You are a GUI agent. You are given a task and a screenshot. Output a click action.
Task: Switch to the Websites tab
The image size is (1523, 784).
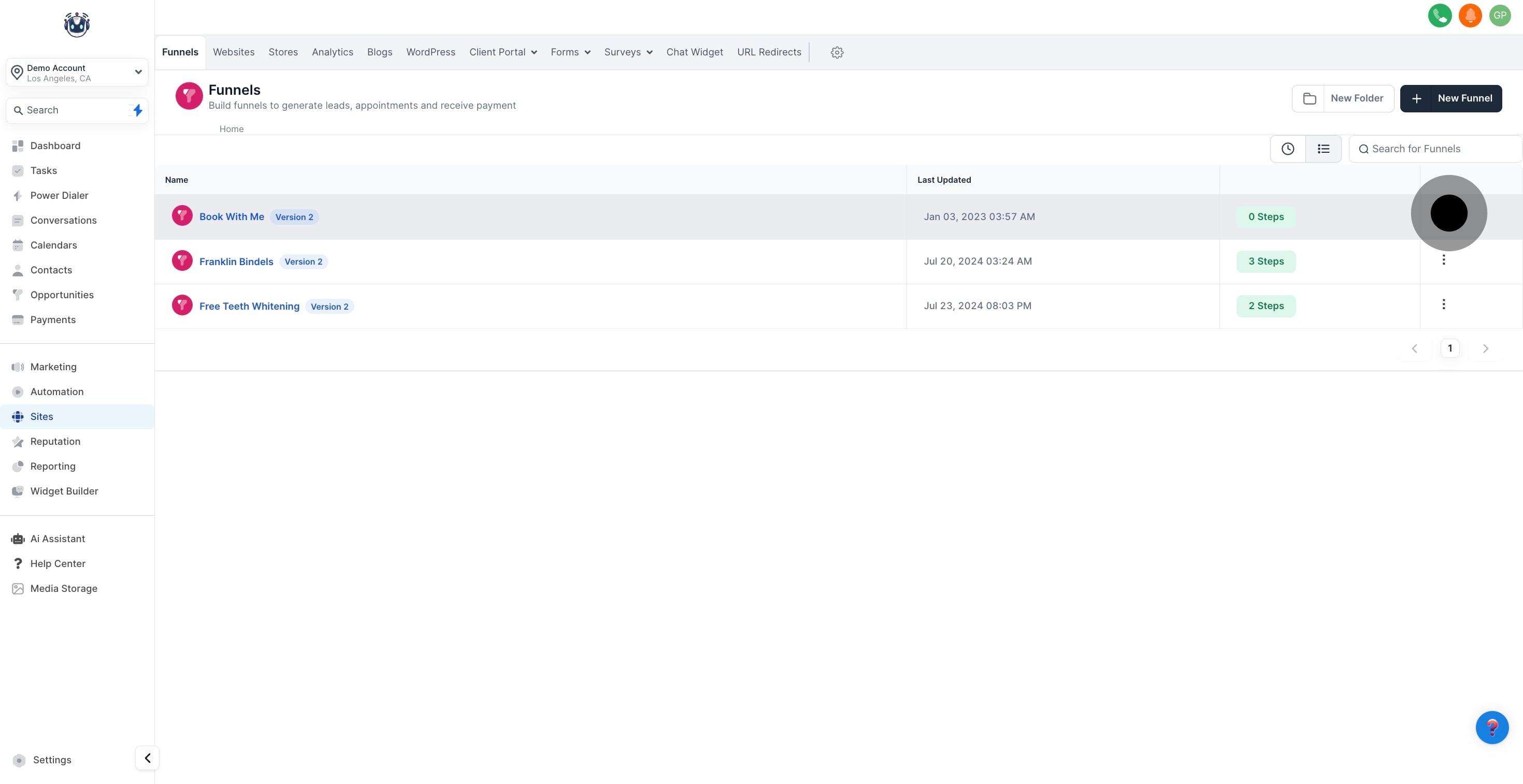(x=234, y=53)
